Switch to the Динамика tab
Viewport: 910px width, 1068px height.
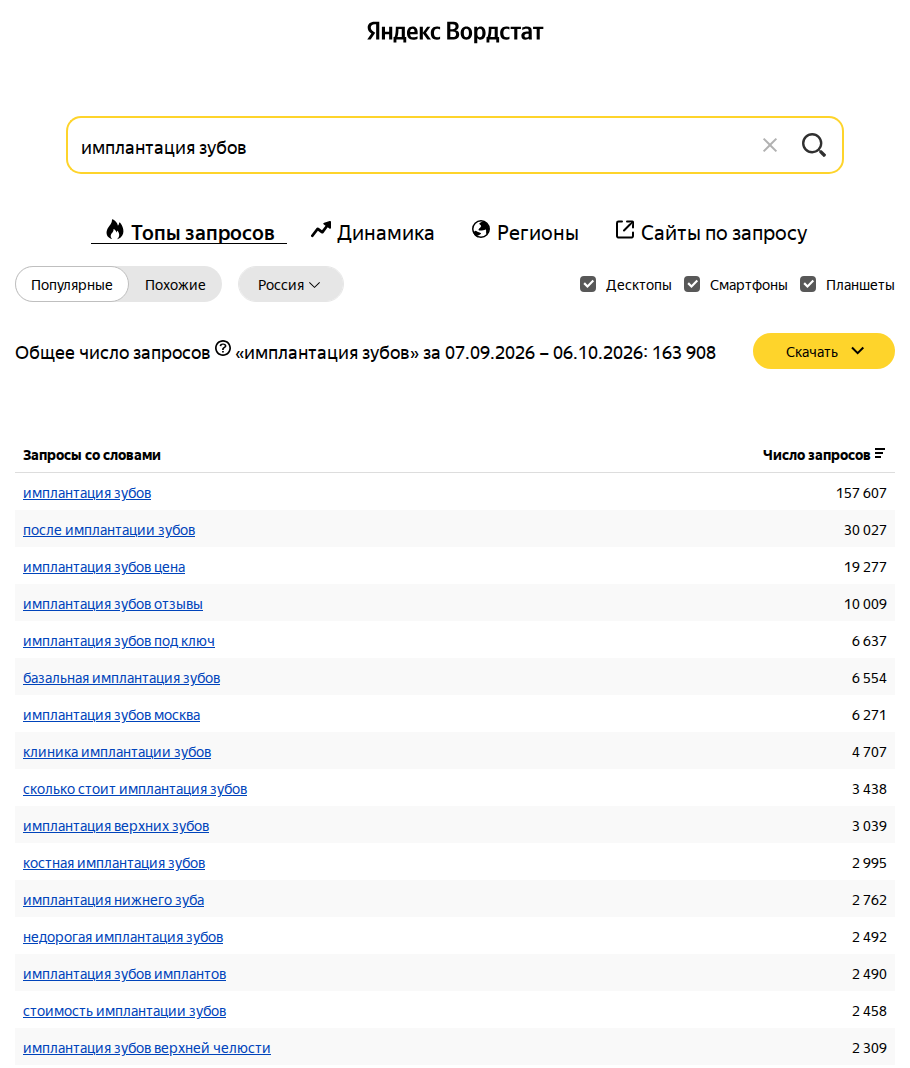pyautogui.click(x=373, y=232)
